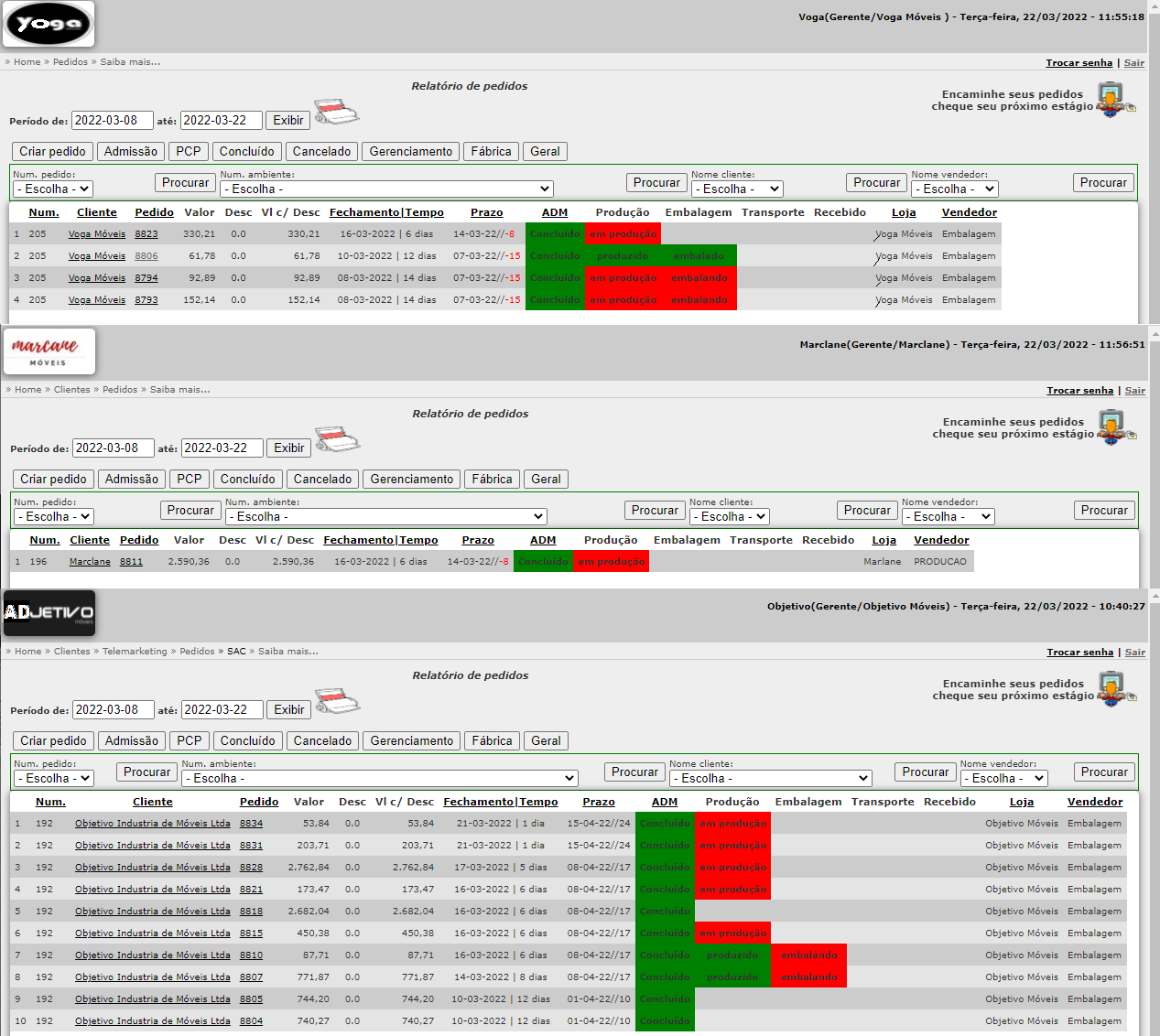1160x1036 pixels.
Task: Click Sair in the Objetivo panel
Action: (x=1135, y=653)
